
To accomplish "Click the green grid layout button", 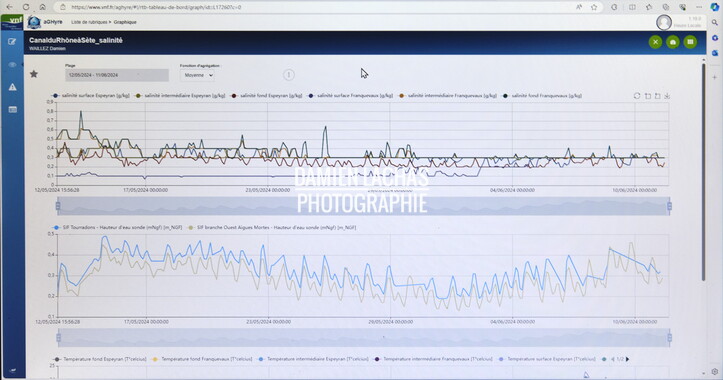I will point(690,42).
